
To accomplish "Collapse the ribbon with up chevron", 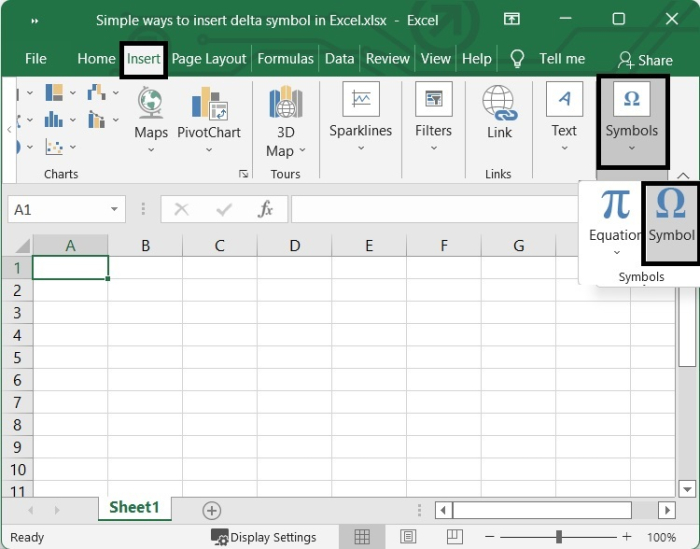I will [x=683, y=175].
